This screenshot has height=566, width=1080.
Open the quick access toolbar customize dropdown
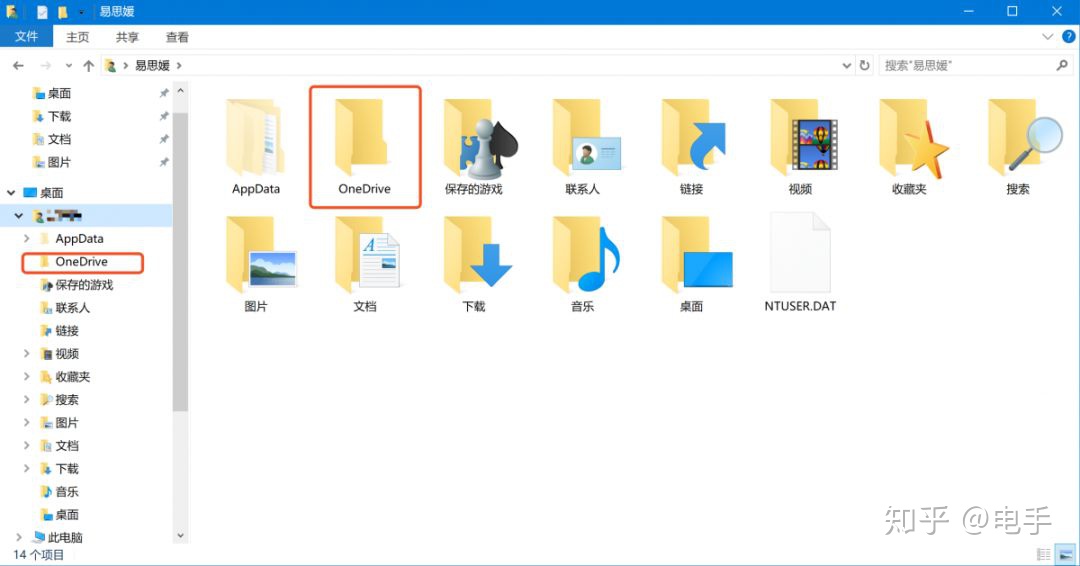[x=81, y=12]
